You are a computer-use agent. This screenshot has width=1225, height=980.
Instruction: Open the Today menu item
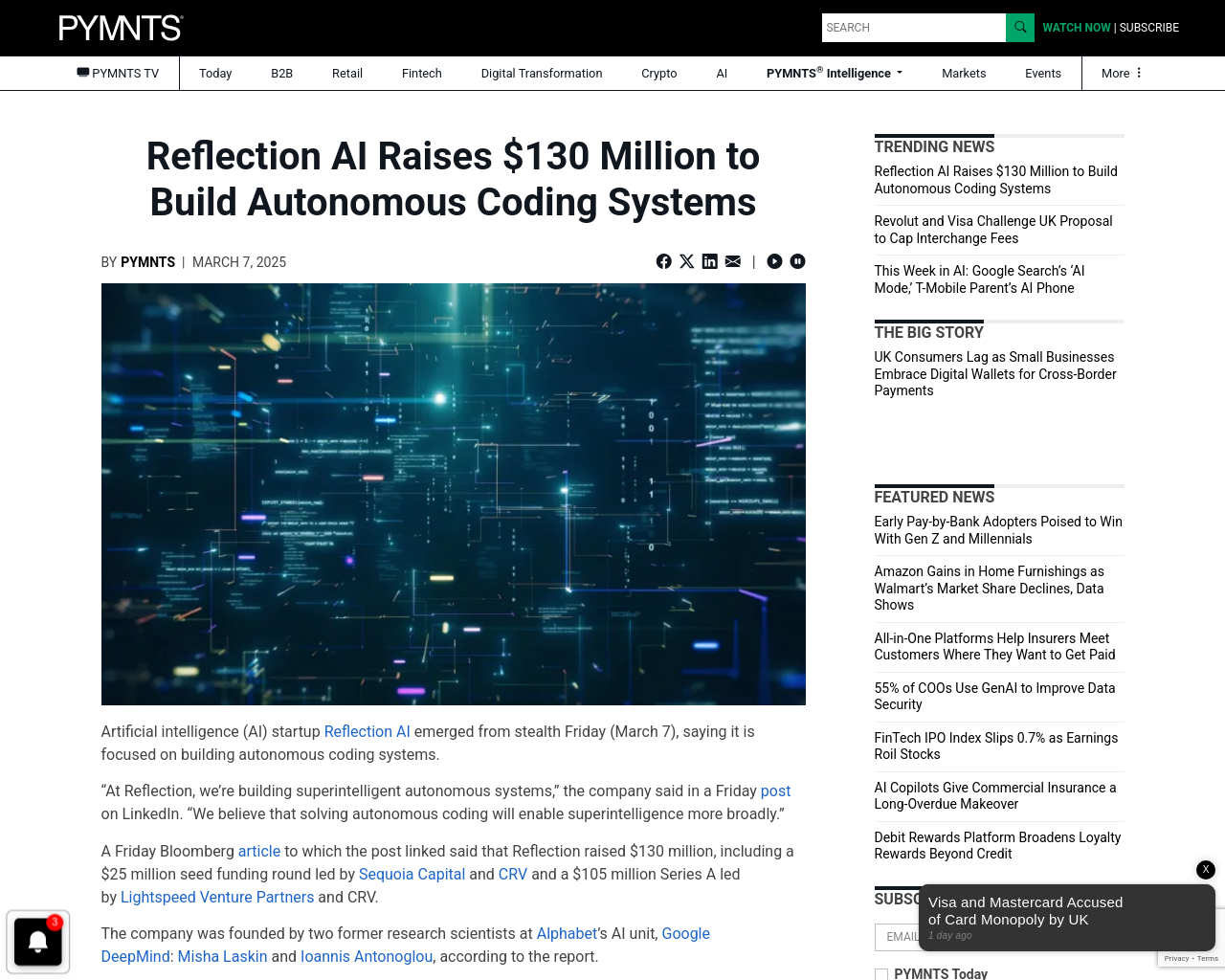[215, 74]
